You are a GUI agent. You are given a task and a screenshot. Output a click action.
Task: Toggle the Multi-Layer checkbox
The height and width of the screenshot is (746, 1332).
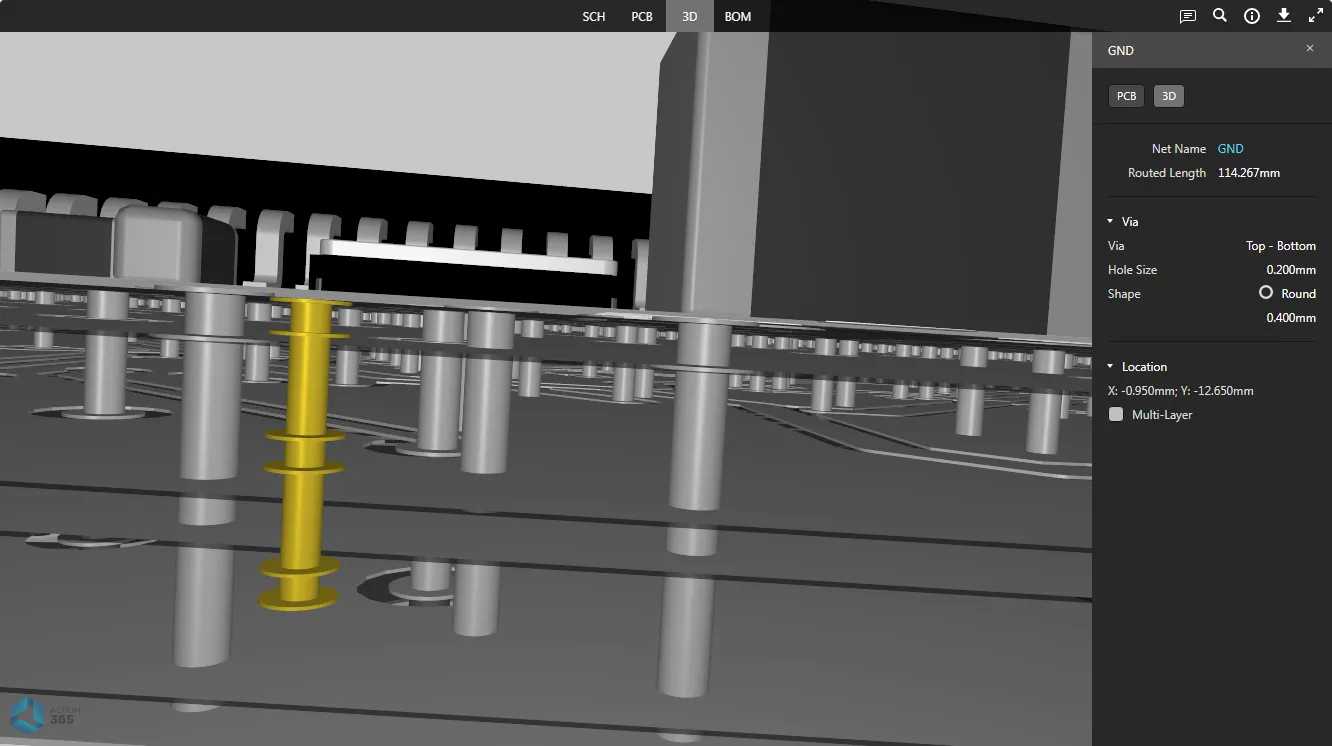coord(1116,415)
